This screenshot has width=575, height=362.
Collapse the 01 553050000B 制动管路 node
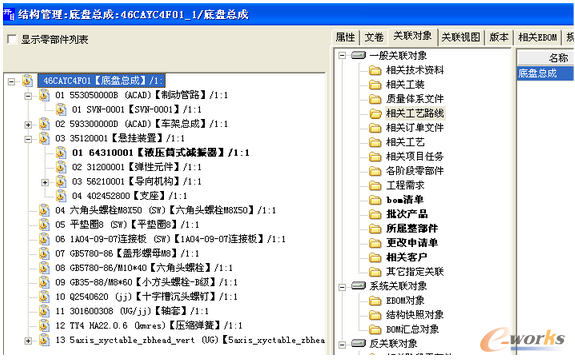point(28,96)
